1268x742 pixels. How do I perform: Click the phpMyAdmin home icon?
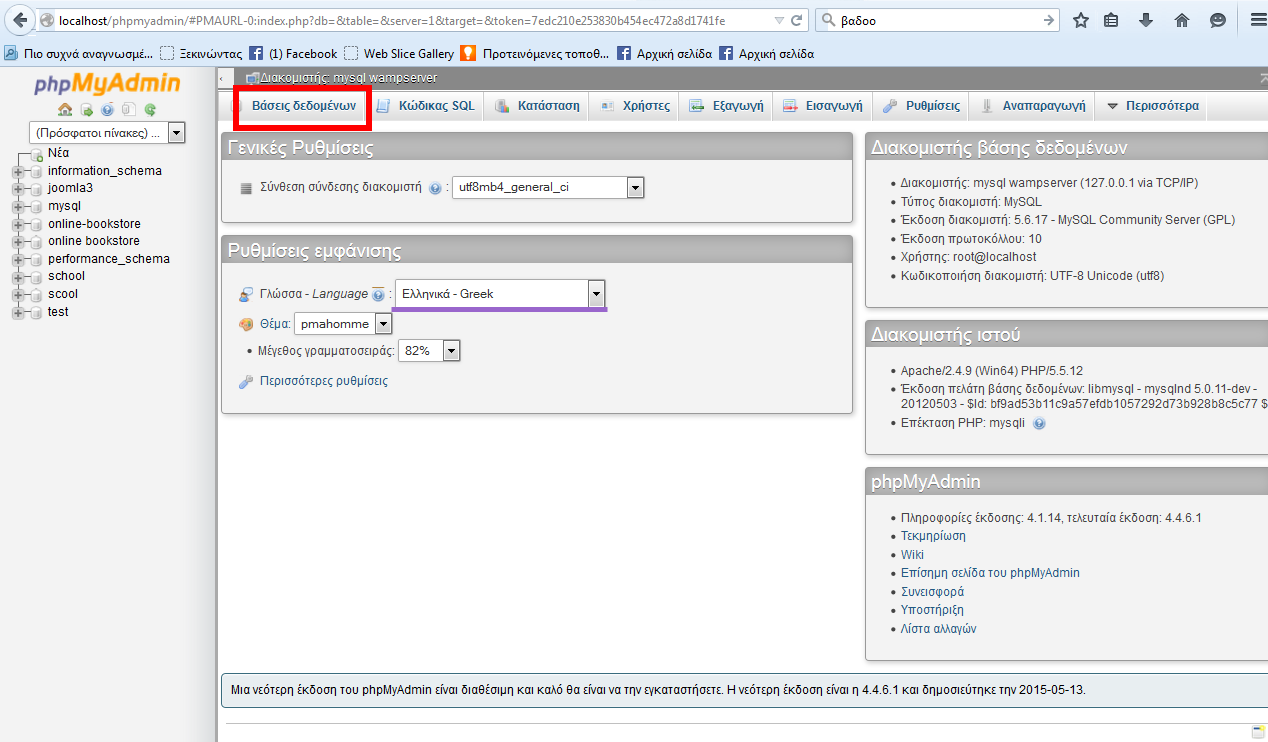65,110
